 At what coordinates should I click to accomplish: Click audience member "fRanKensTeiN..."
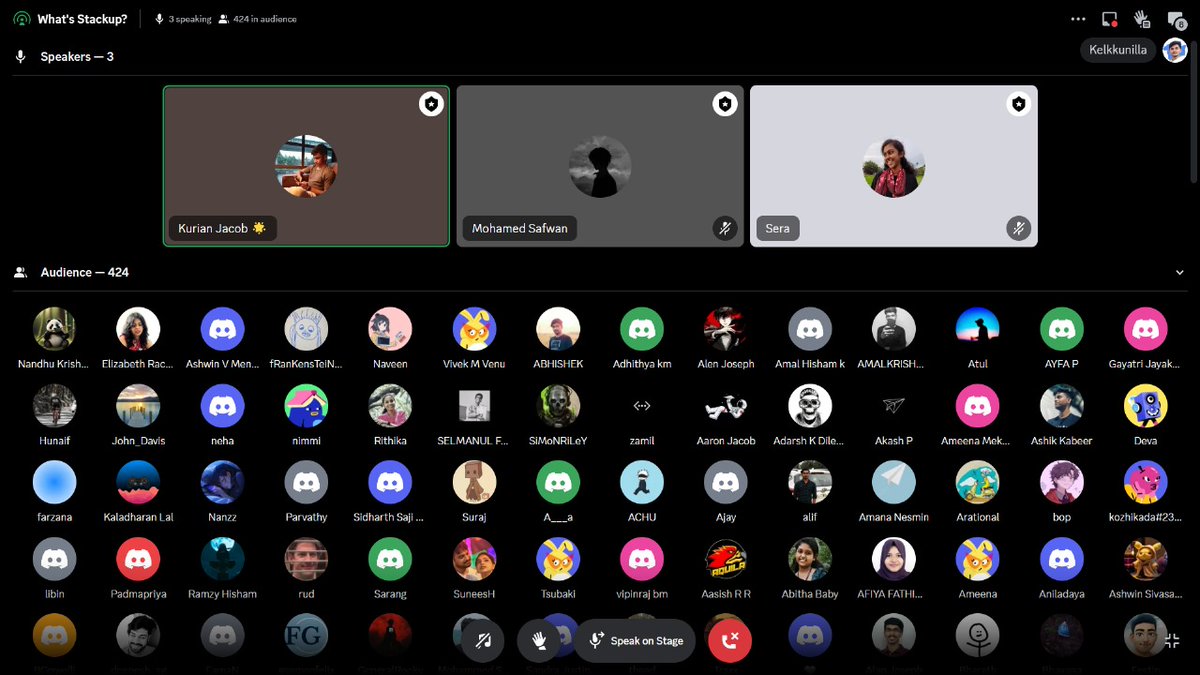306,339
